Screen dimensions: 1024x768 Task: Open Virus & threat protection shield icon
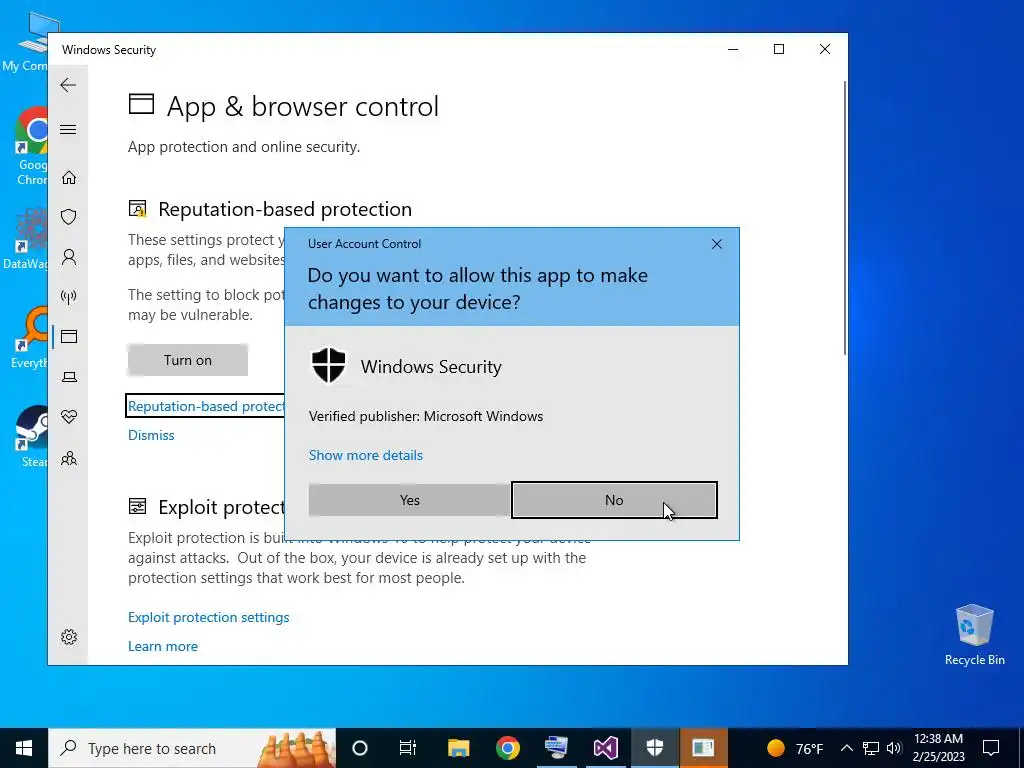coord(69,217)
